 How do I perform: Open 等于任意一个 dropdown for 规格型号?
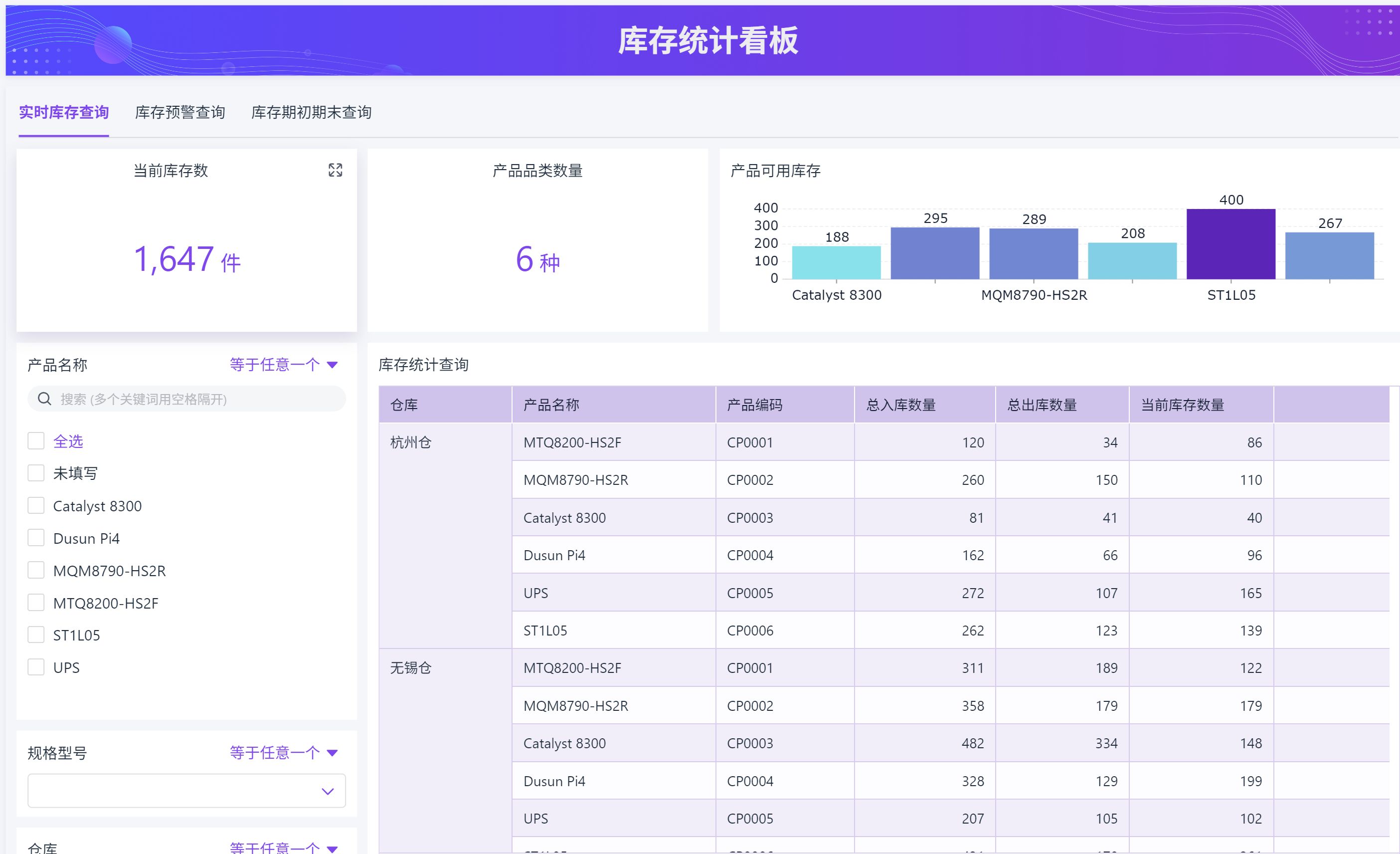[x=274, y=753]
